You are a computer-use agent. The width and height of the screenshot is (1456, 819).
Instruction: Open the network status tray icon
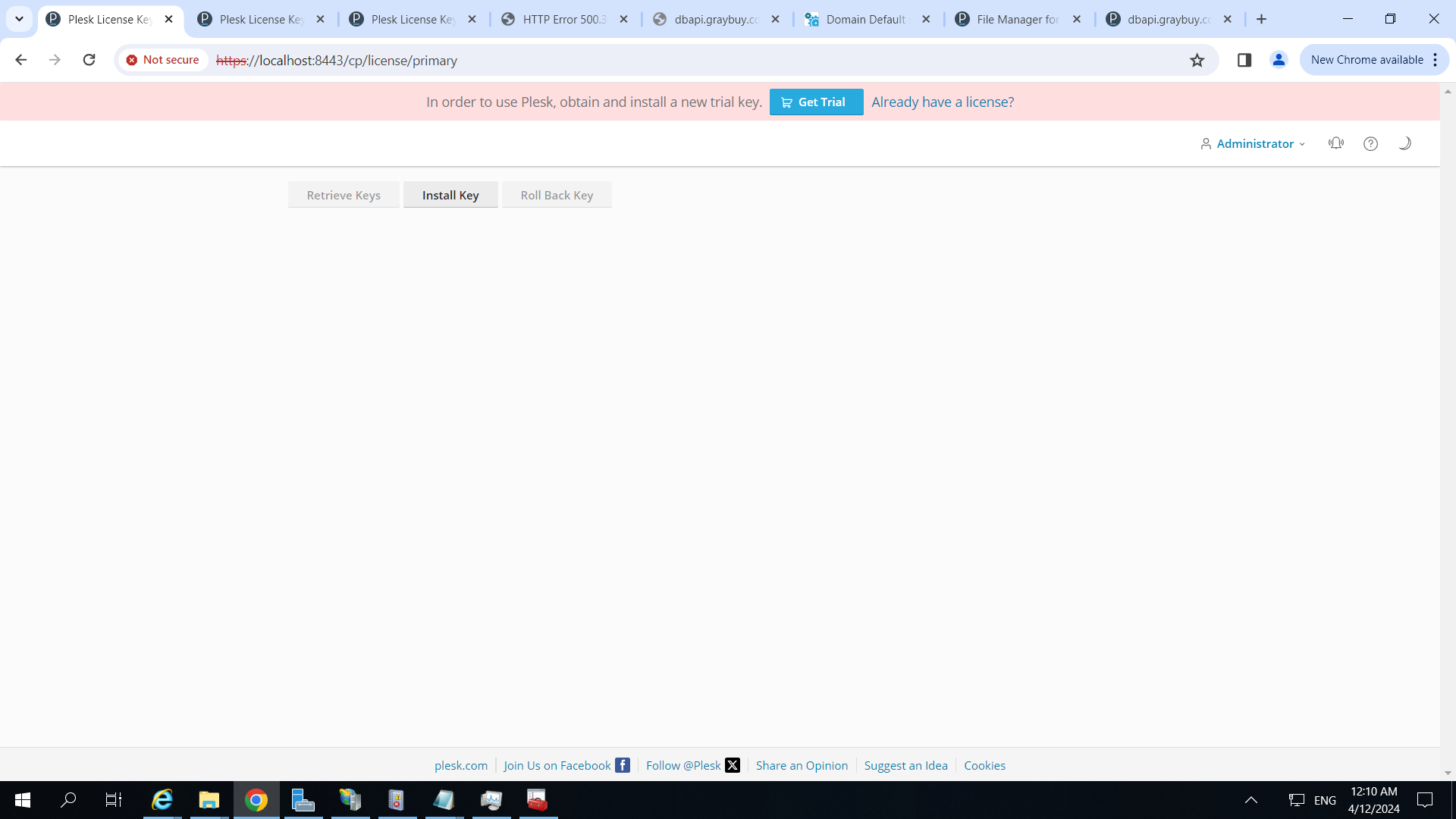[x=1297, y=800]
